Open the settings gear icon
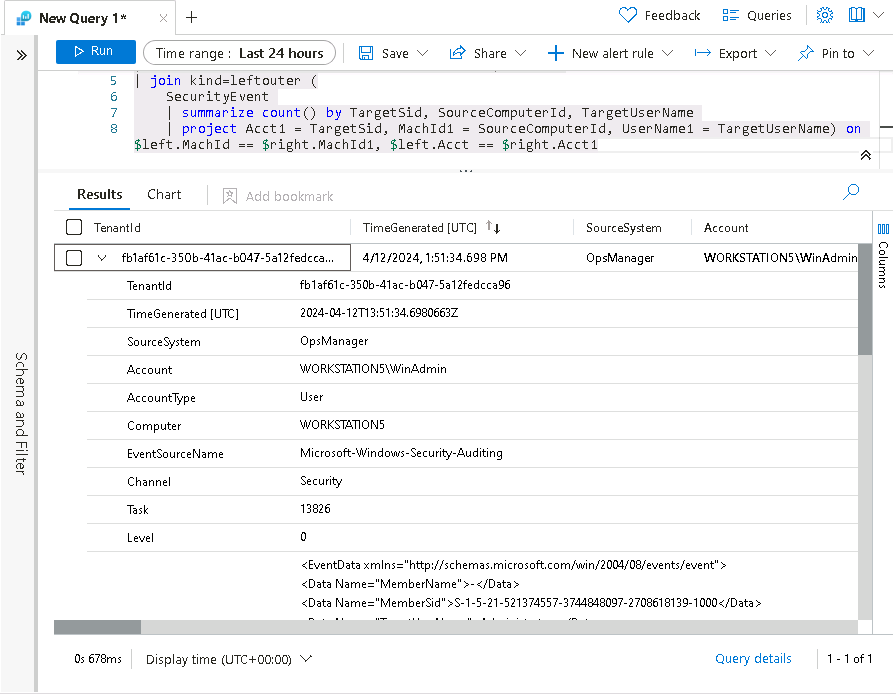The image size is (896, 694). point(825,15)
